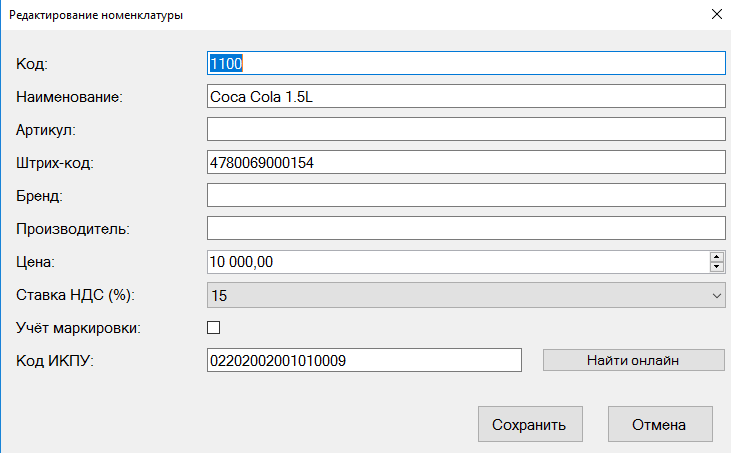Click the Код ИКПУ label text
Viewport: 731px width, 453px height.
55,360
